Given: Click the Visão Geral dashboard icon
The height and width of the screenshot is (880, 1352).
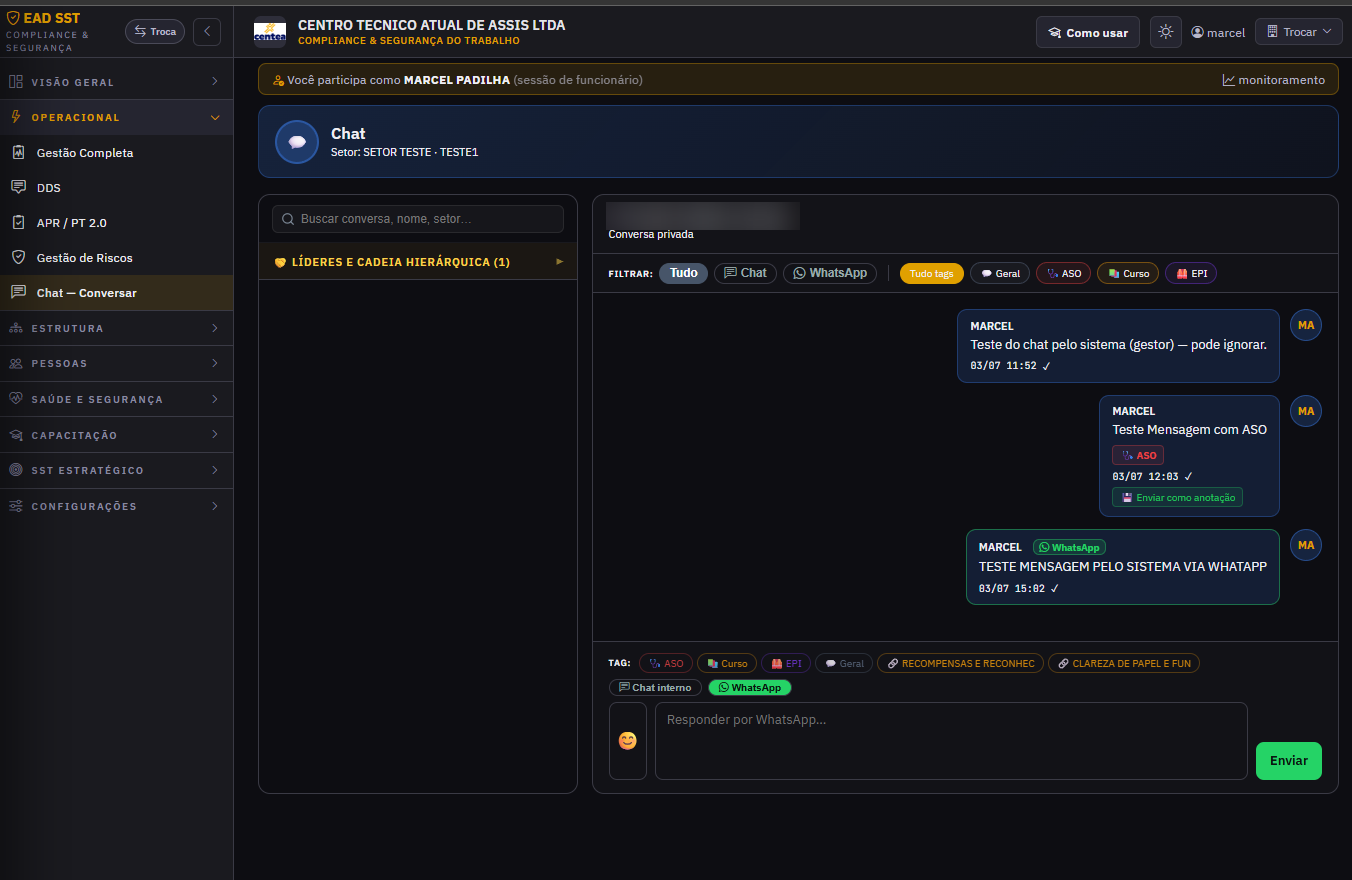Looking at the screenshot, I should 16,82.
